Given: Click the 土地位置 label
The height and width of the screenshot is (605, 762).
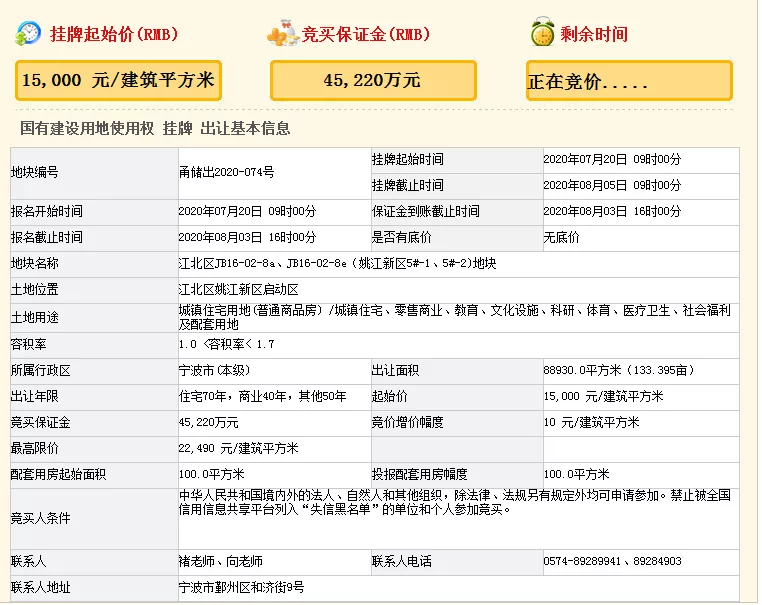Looking at the screenshot, I should (x=35, y=290).
